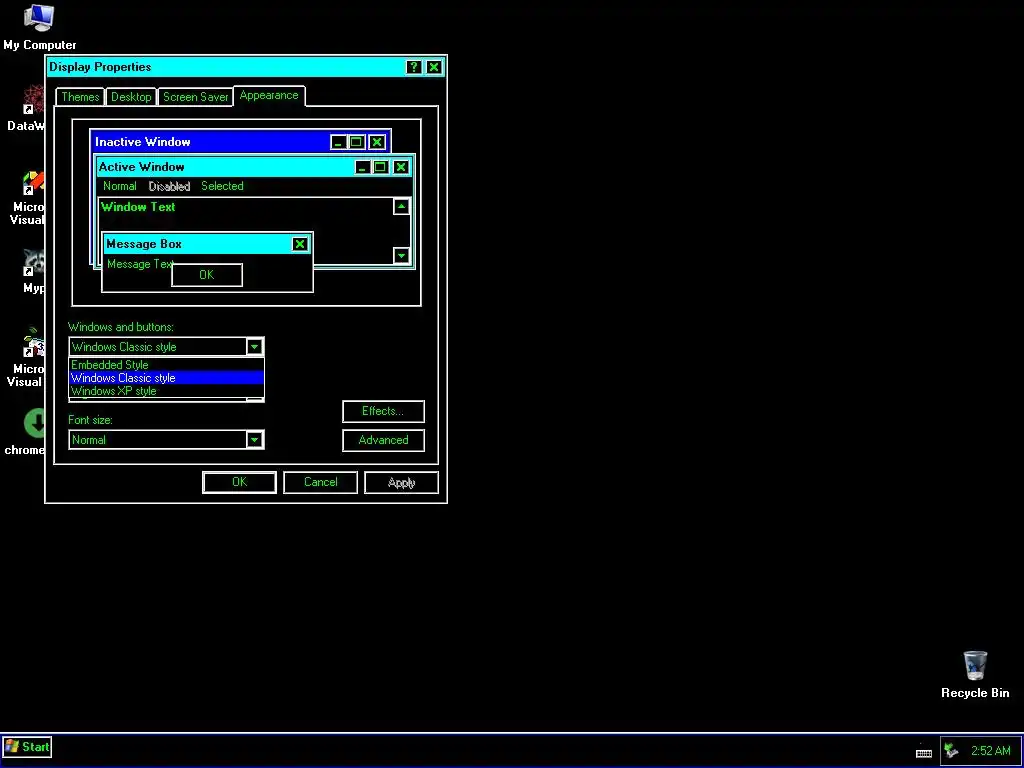The width and height of the screenshot is (1024, 768).
Task: Click the Apply button
Action: 401,482
